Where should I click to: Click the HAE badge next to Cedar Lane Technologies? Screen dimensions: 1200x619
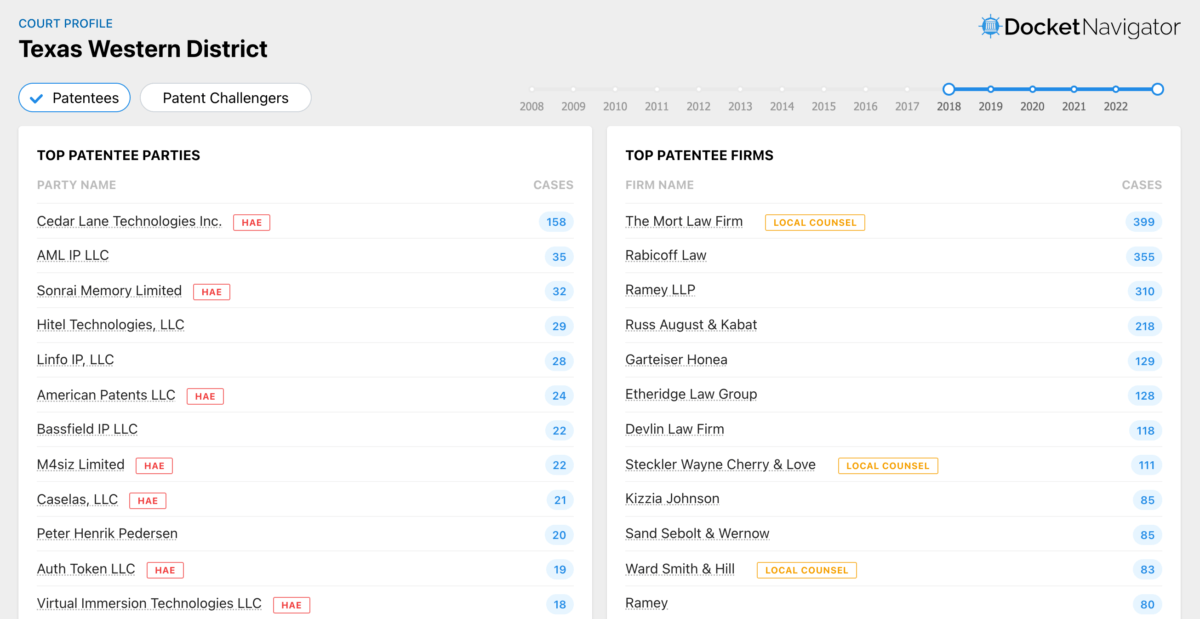click(251, 222)
